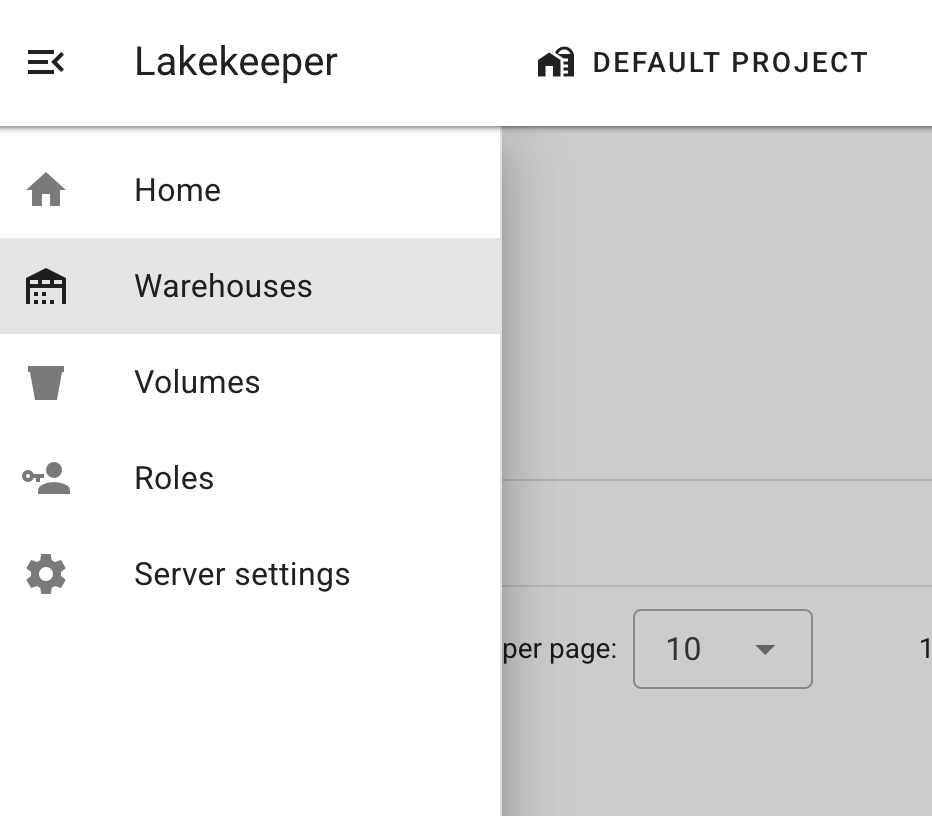Open the Volumes page
Viewport: 932px width, 816px height.
click(x=197, y=383)
